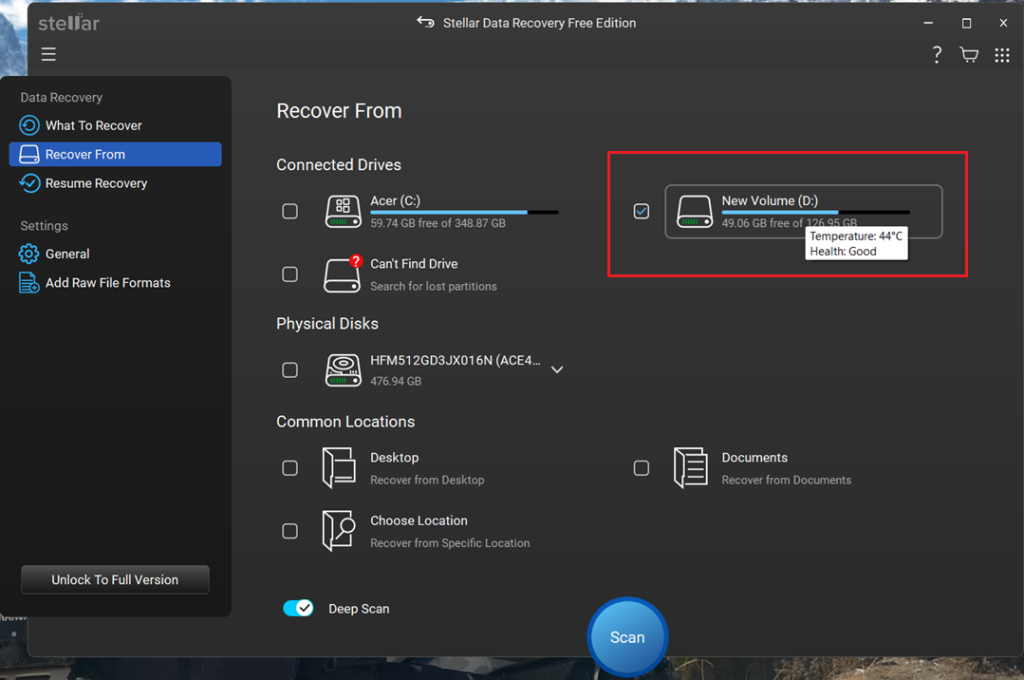Viewport: 1024px width, 680px height.
Task: Check the Desktop location checkbox
Action: pos(290,468)
